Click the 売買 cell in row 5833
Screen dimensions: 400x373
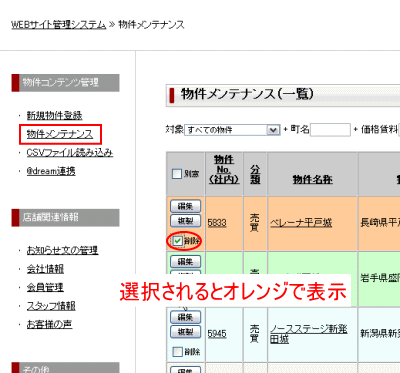coord(255,223)
